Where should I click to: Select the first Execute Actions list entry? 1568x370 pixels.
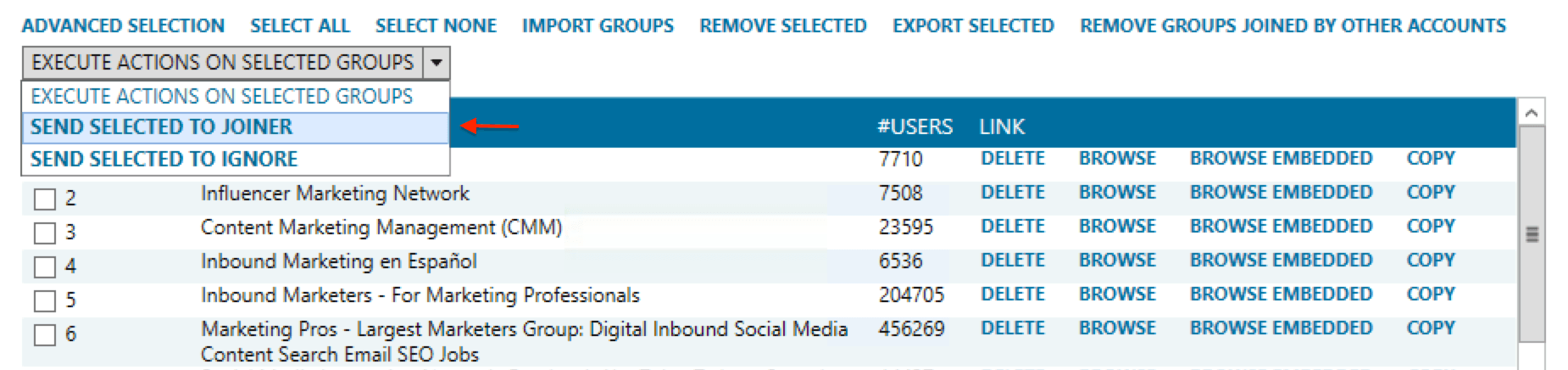point(221,97)
